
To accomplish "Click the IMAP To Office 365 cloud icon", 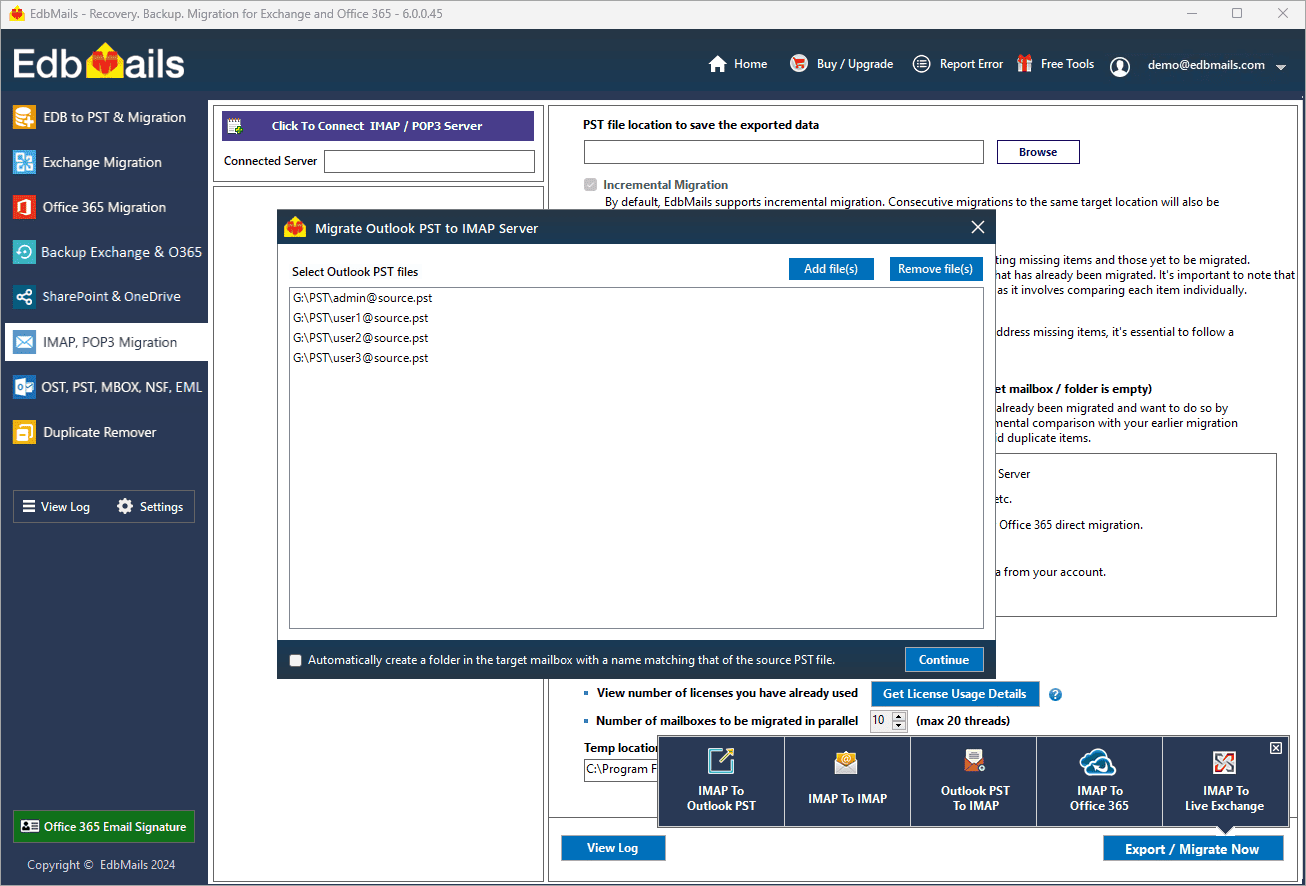I will coord(1098,763).
